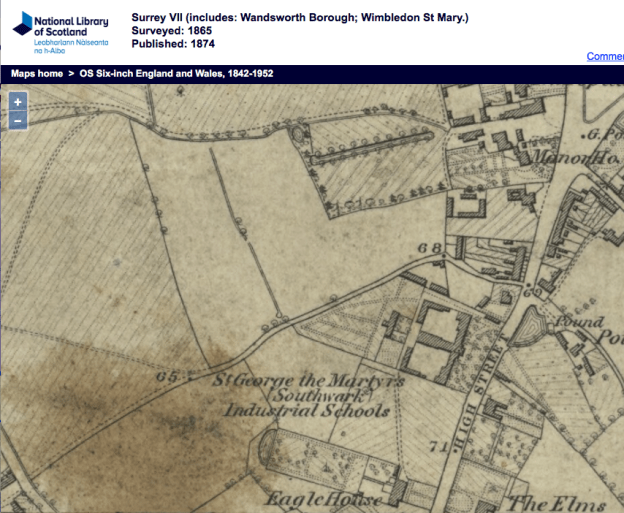Click the zoom out minus button
Viewport: 624px width, 513px height.
point(18,120)
